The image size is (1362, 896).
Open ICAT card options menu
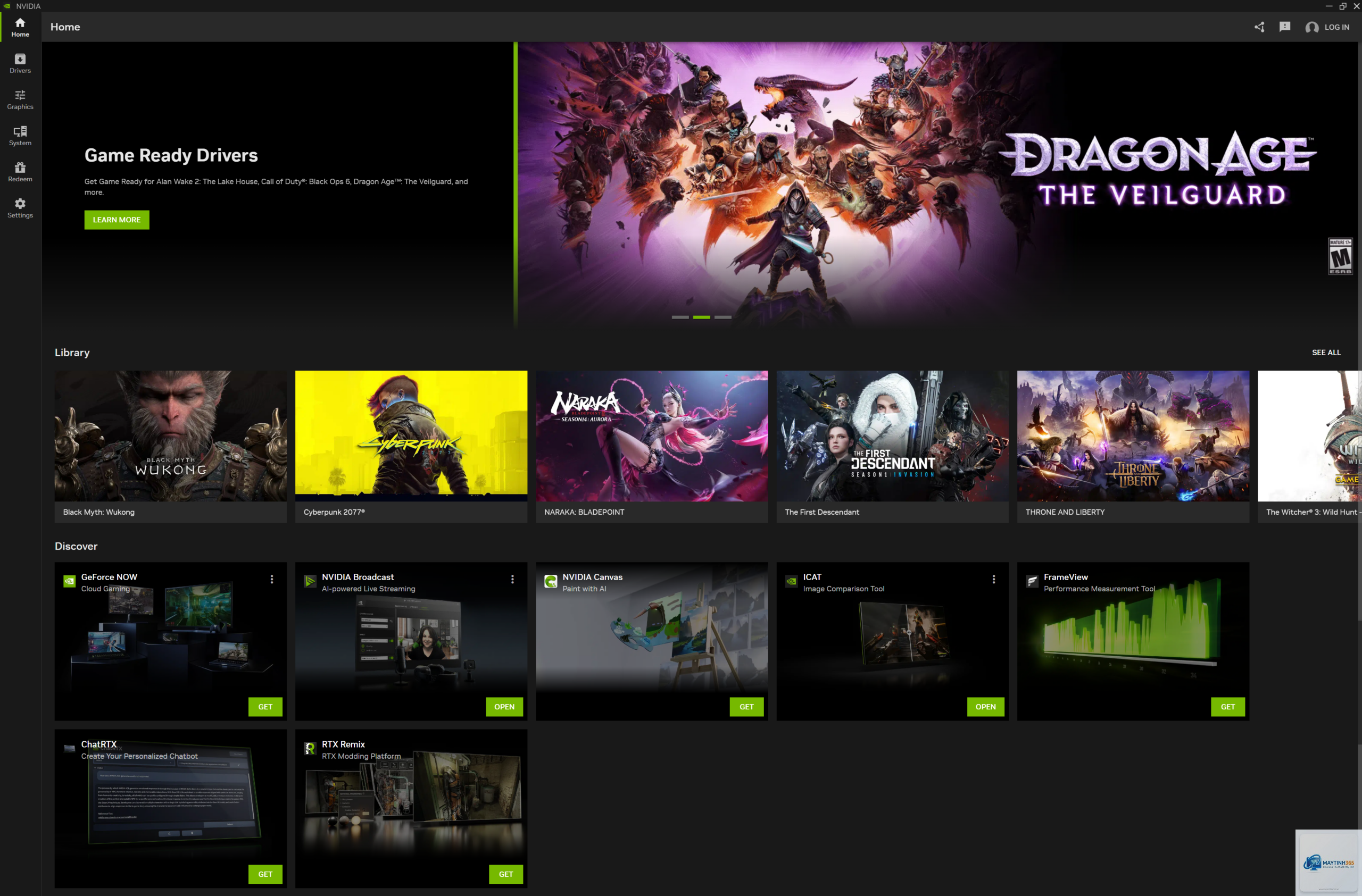coord(993,579)
